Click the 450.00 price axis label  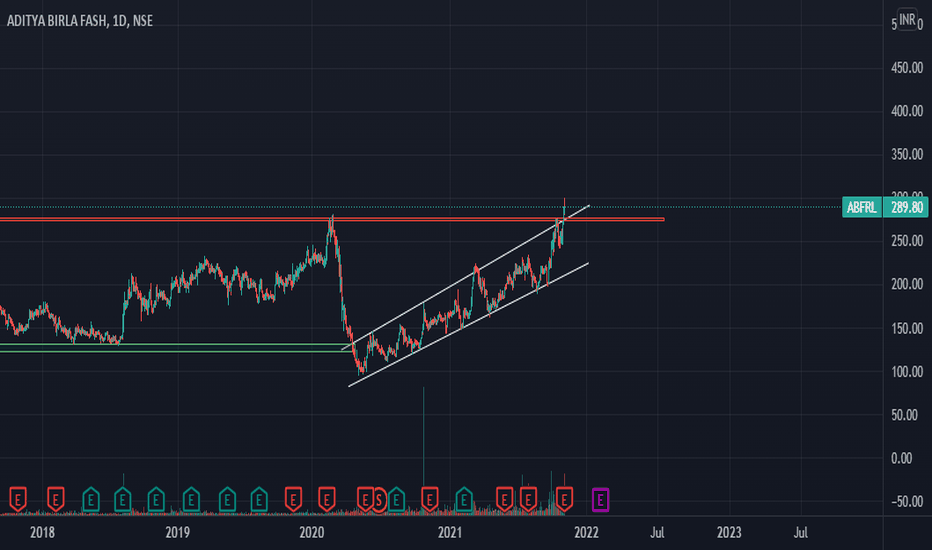click(x=907, y=68)
